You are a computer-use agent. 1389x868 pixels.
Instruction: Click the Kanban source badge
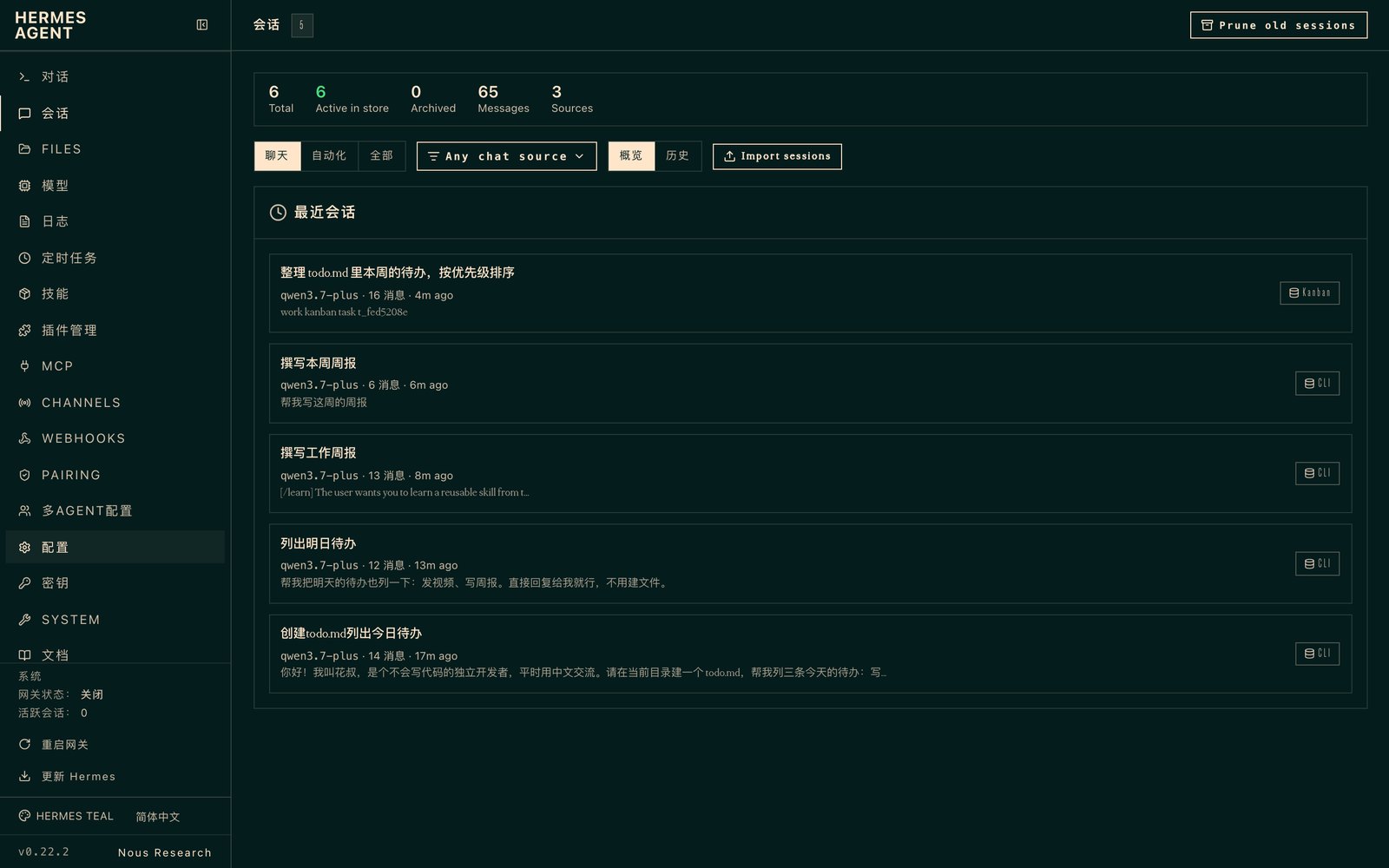click(1309, 293)
